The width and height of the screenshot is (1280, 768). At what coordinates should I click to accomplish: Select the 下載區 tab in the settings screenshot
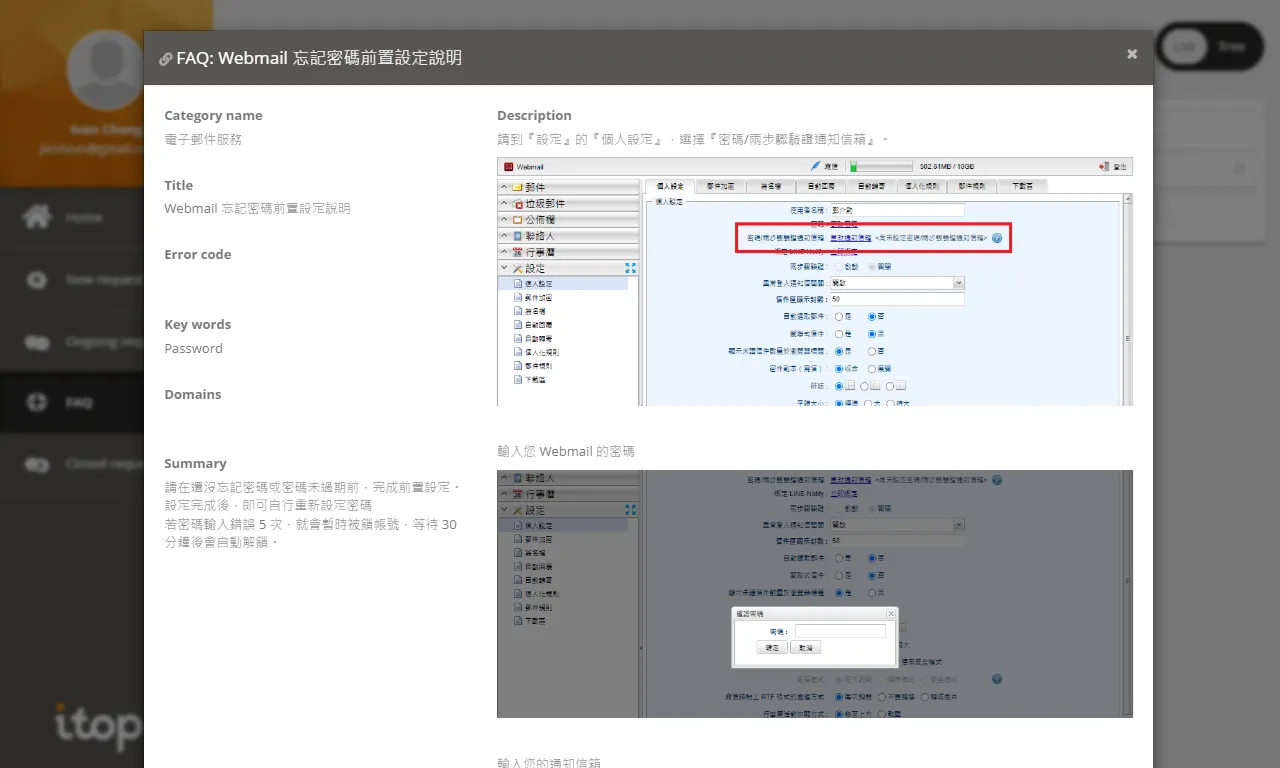(x=1022, y=186)
